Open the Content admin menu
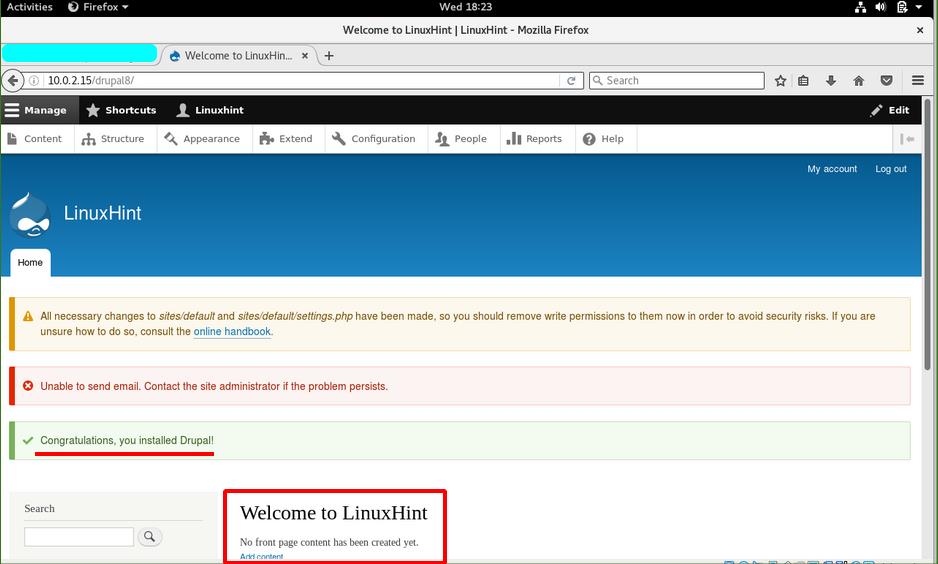The width and height of the screenshot is (938, 564). pos(35,139)
